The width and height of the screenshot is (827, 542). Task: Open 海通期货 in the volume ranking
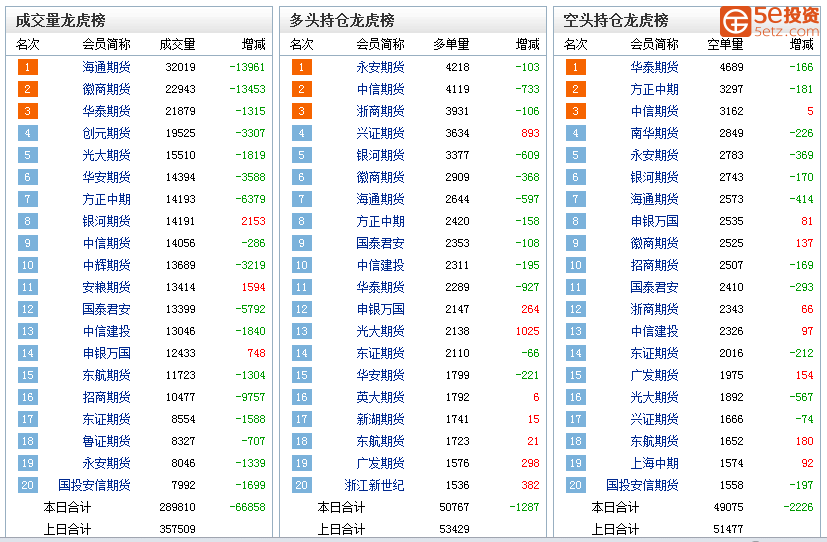(106, 67)
